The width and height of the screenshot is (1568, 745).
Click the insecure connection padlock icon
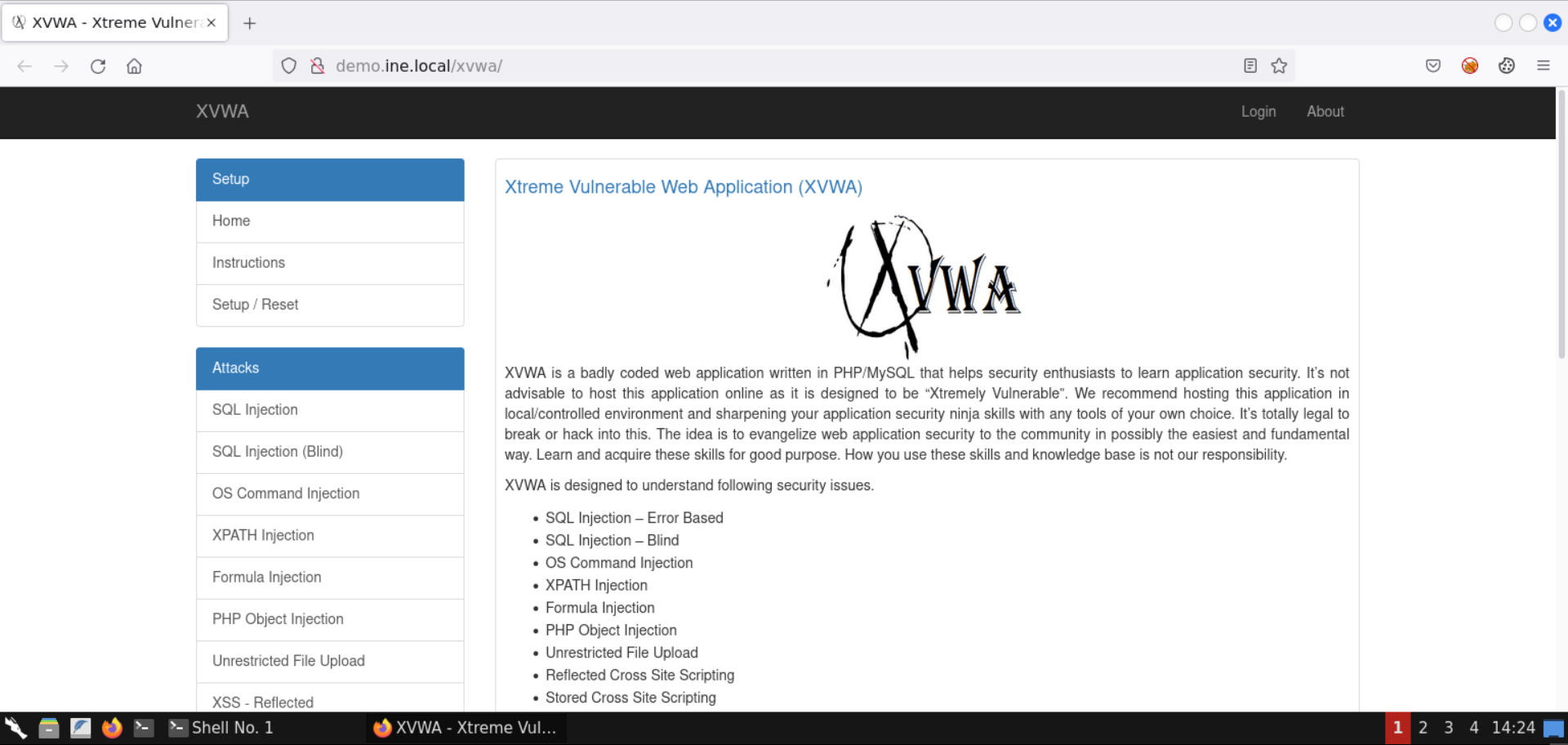click(318, 66)
